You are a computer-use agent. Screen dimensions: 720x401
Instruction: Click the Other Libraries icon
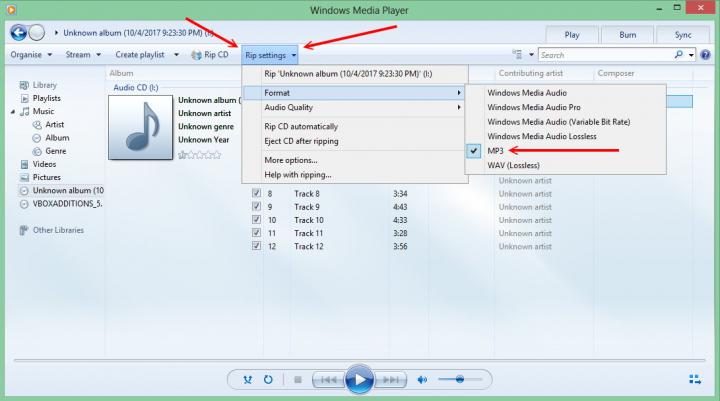[24, 230]
